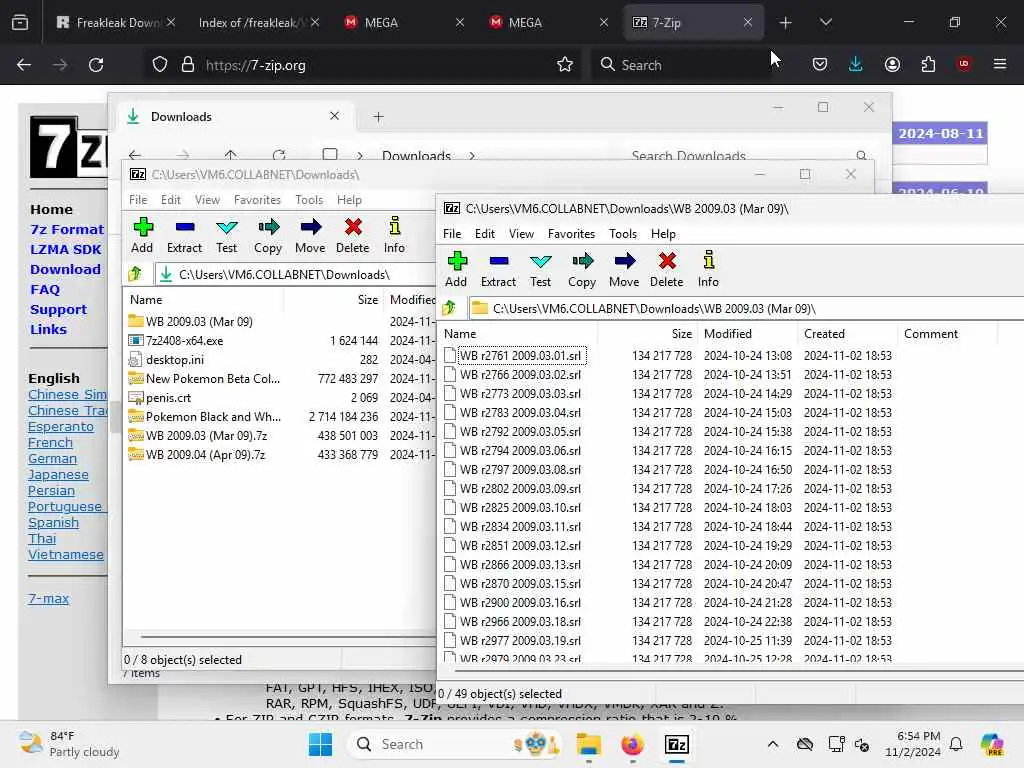
Task: Bookmark this page with the star icon
Action: click(x=565, y=65)
